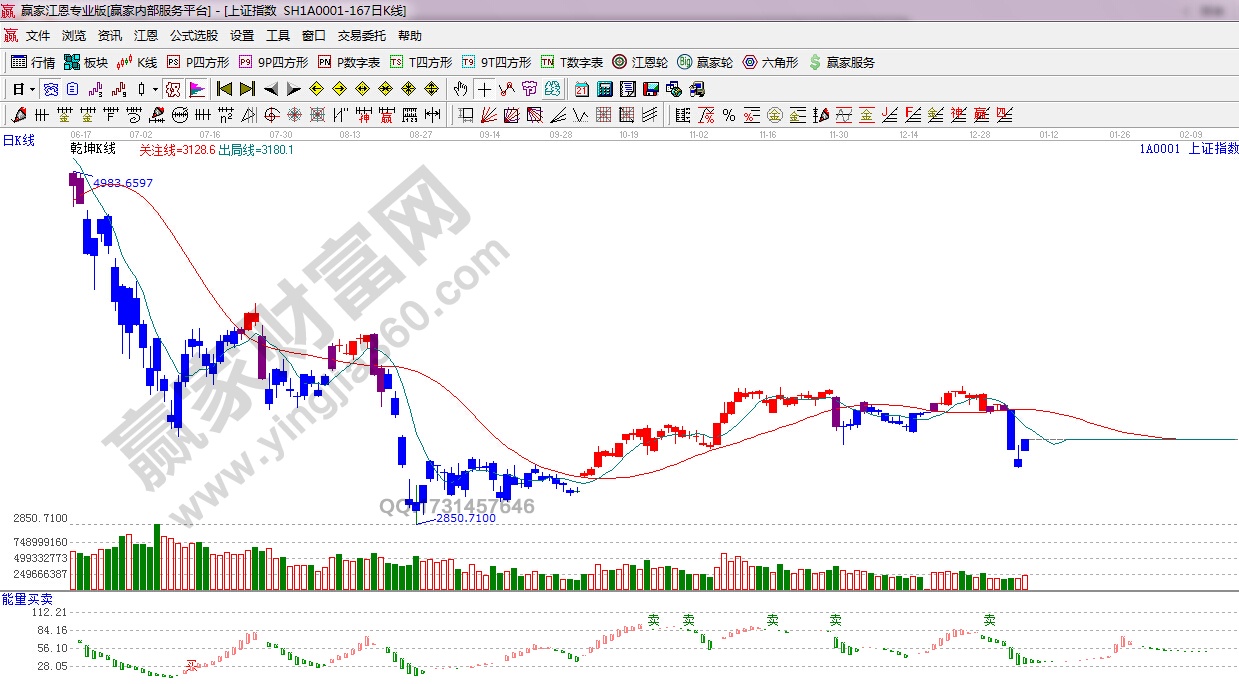Toggle the highlighted flag indicator button
The image size is (1239, 684).
(196, 89)
